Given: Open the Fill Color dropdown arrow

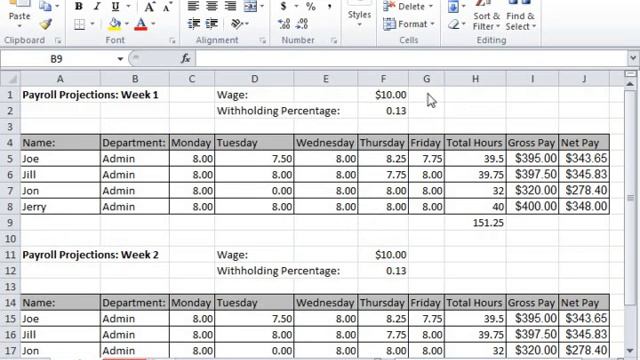Looking at the screenshot, I should [127, 24].
